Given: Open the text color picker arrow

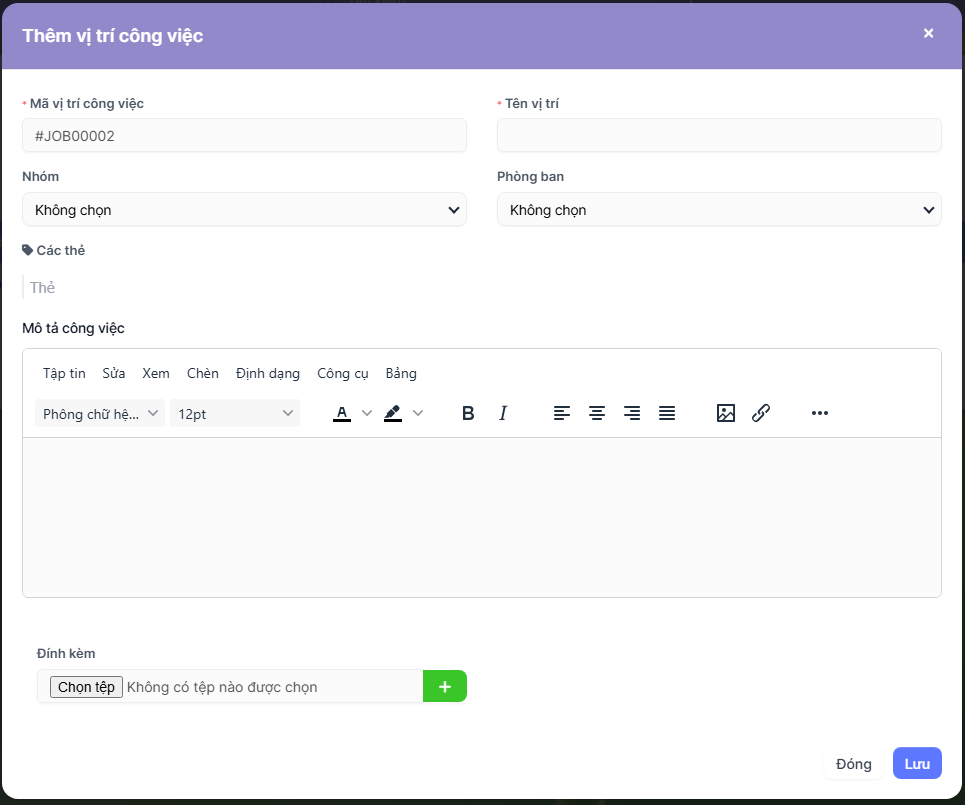Looking at the screenshot, I should coord(367,413).
